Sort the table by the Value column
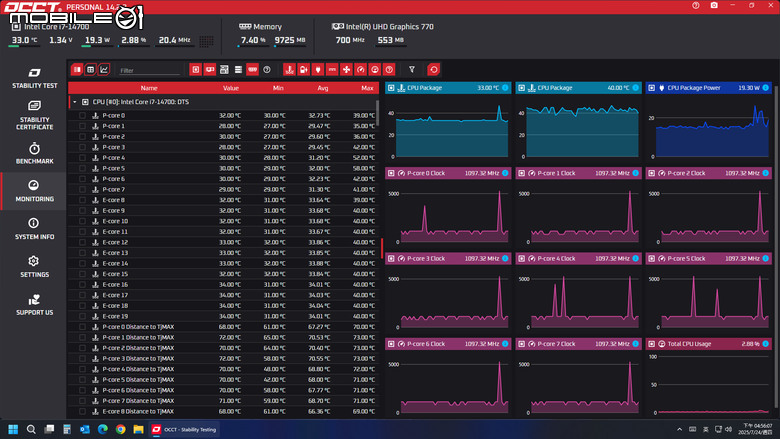780x439 pixels. pyautogui.click(x=231, y=88)
